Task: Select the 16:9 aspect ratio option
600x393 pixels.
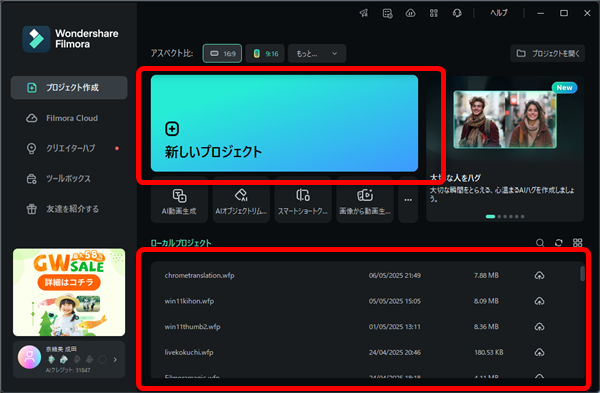Action: click(222, 53)
